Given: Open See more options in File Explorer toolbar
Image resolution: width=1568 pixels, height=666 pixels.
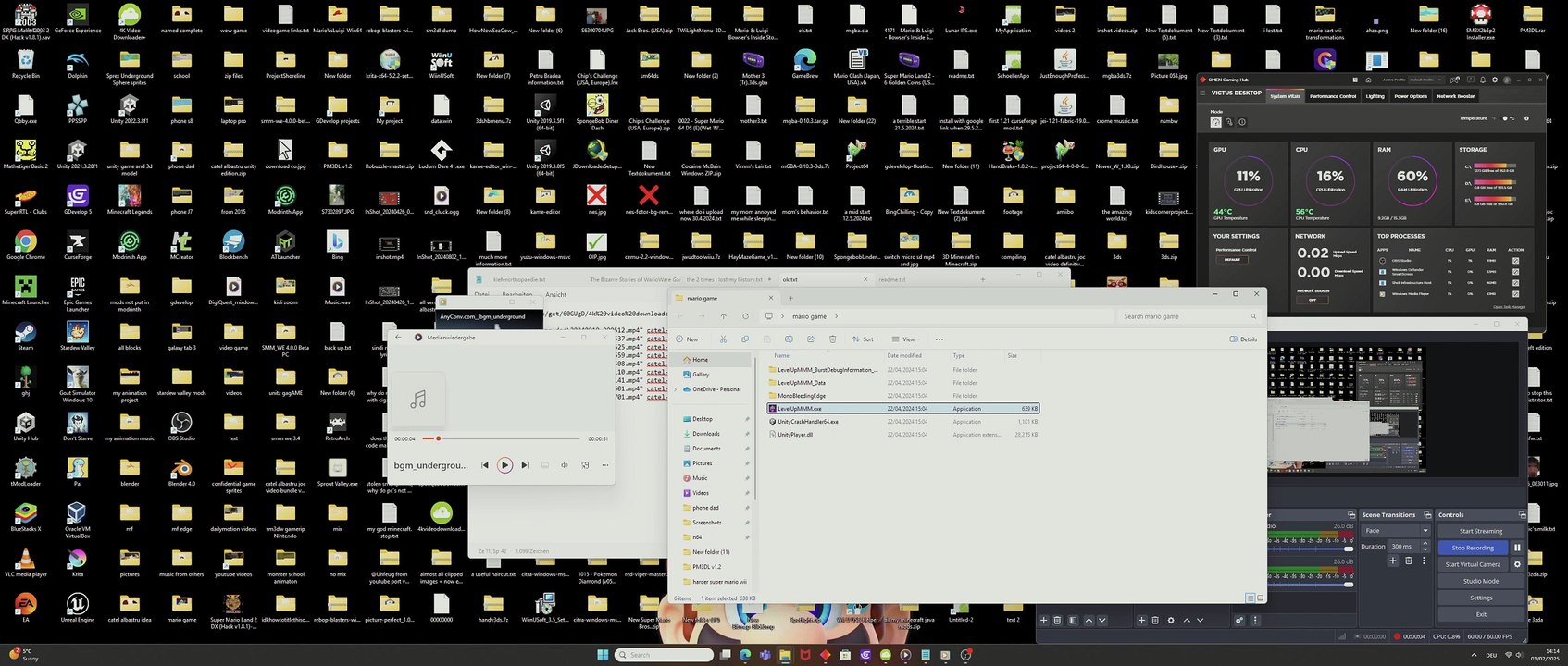Looking at the screenshot, I should pos(940,339).
